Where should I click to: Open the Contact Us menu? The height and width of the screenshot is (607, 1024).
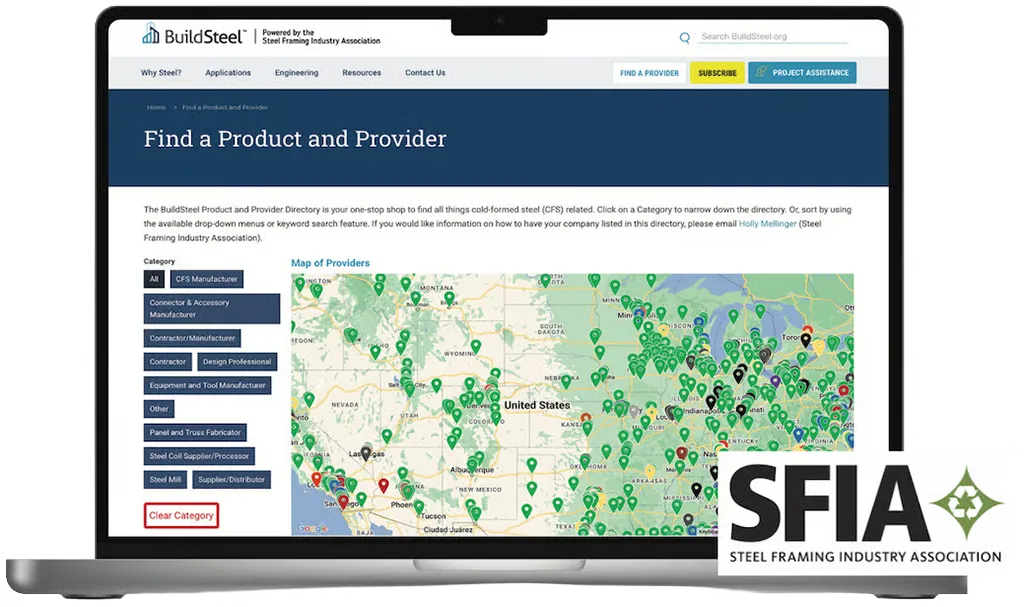pyautogui.click(x=425, y=73)
